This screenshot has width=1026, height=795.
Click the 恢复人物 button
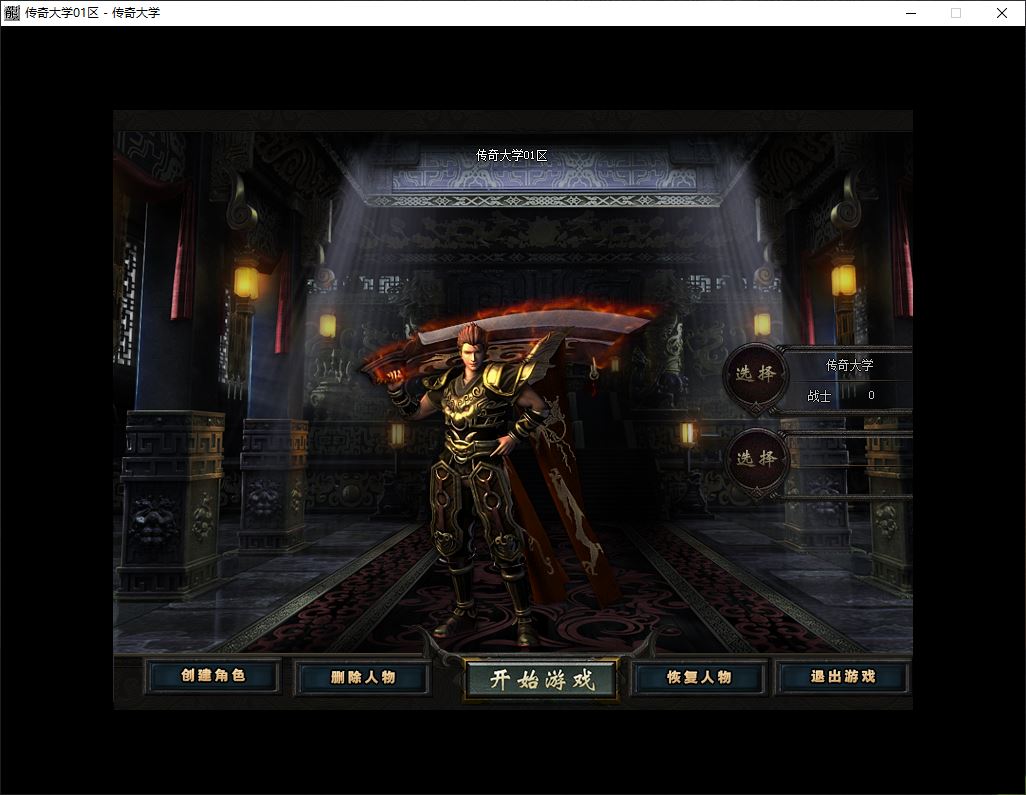pyautogui.click(x=698, y=677)
